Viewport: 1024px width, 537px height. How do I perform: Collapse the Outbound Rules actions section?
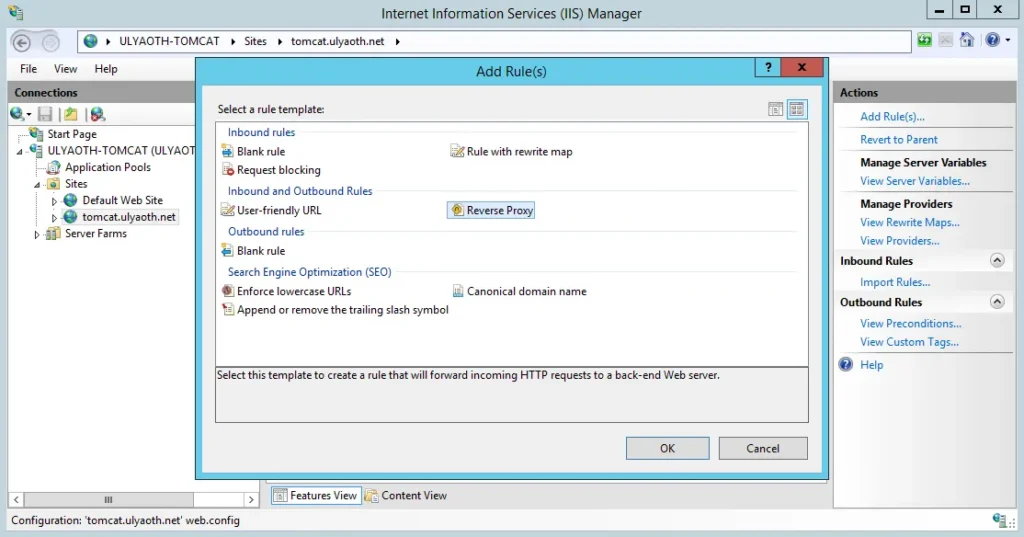996,302
